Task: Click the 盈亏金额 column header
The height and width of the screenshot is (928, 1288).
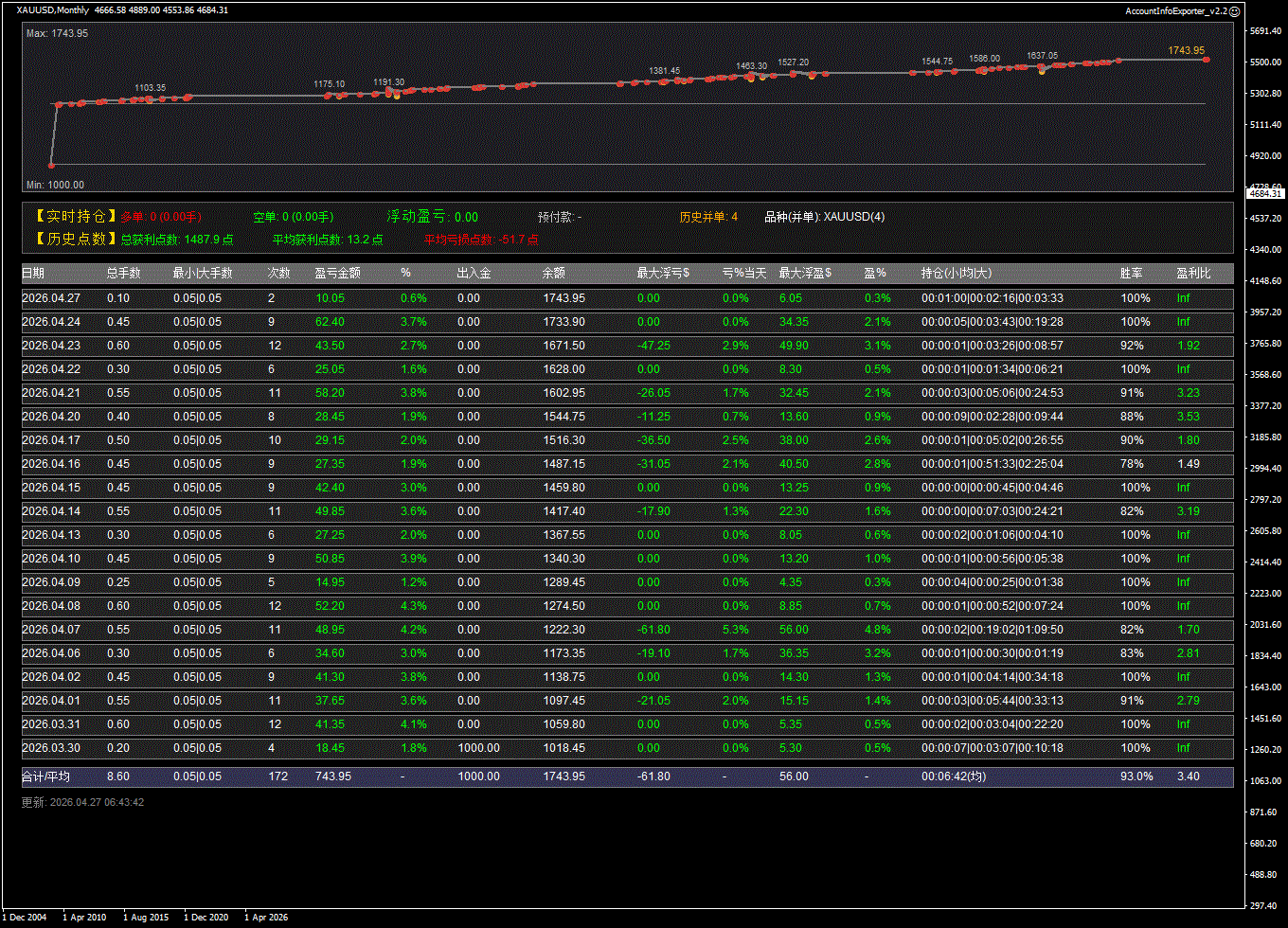Action: tap(337, 273)
